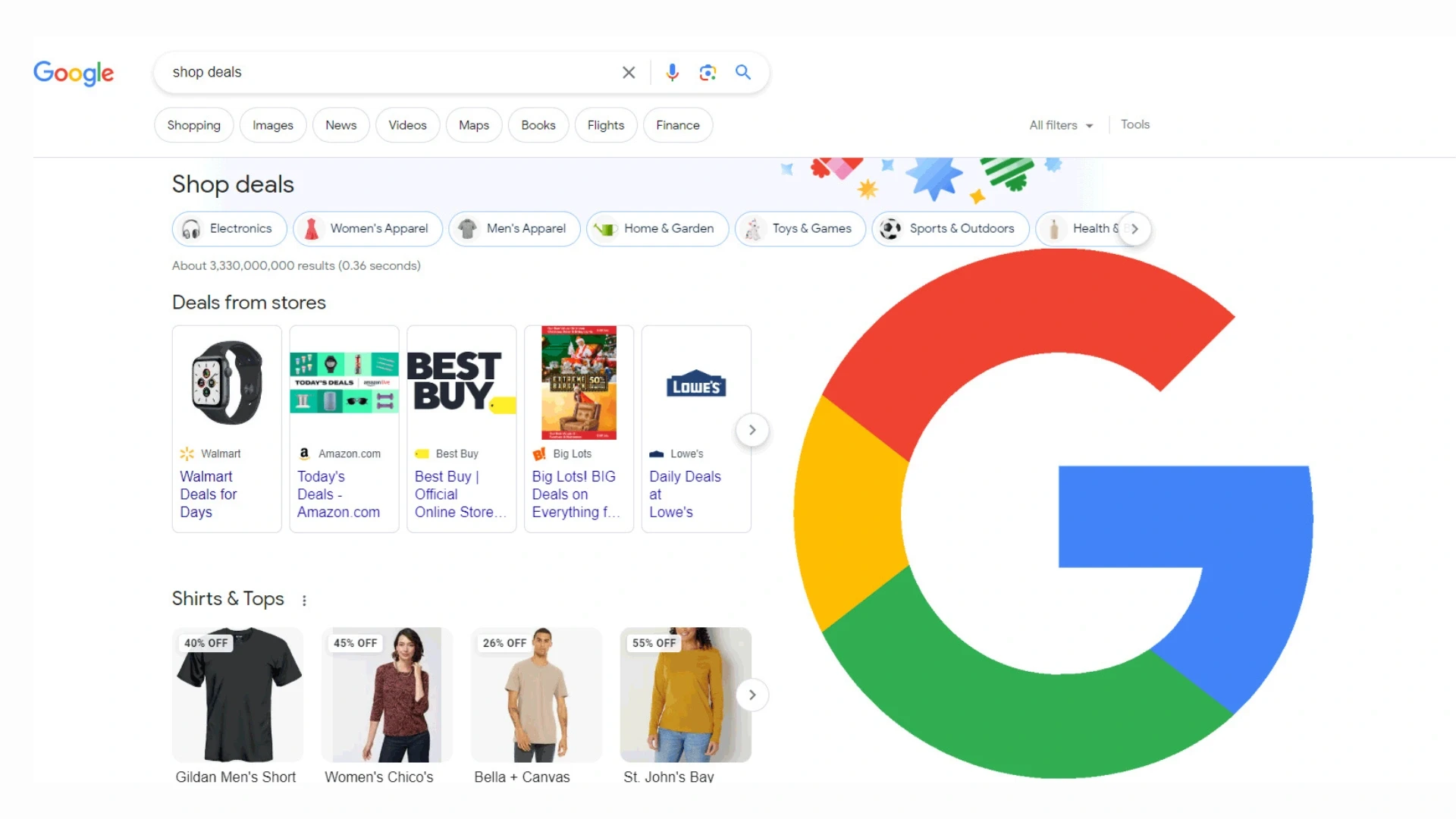Open 'Big Lots! BIG Deals on Everything' link

coord(576,494)
